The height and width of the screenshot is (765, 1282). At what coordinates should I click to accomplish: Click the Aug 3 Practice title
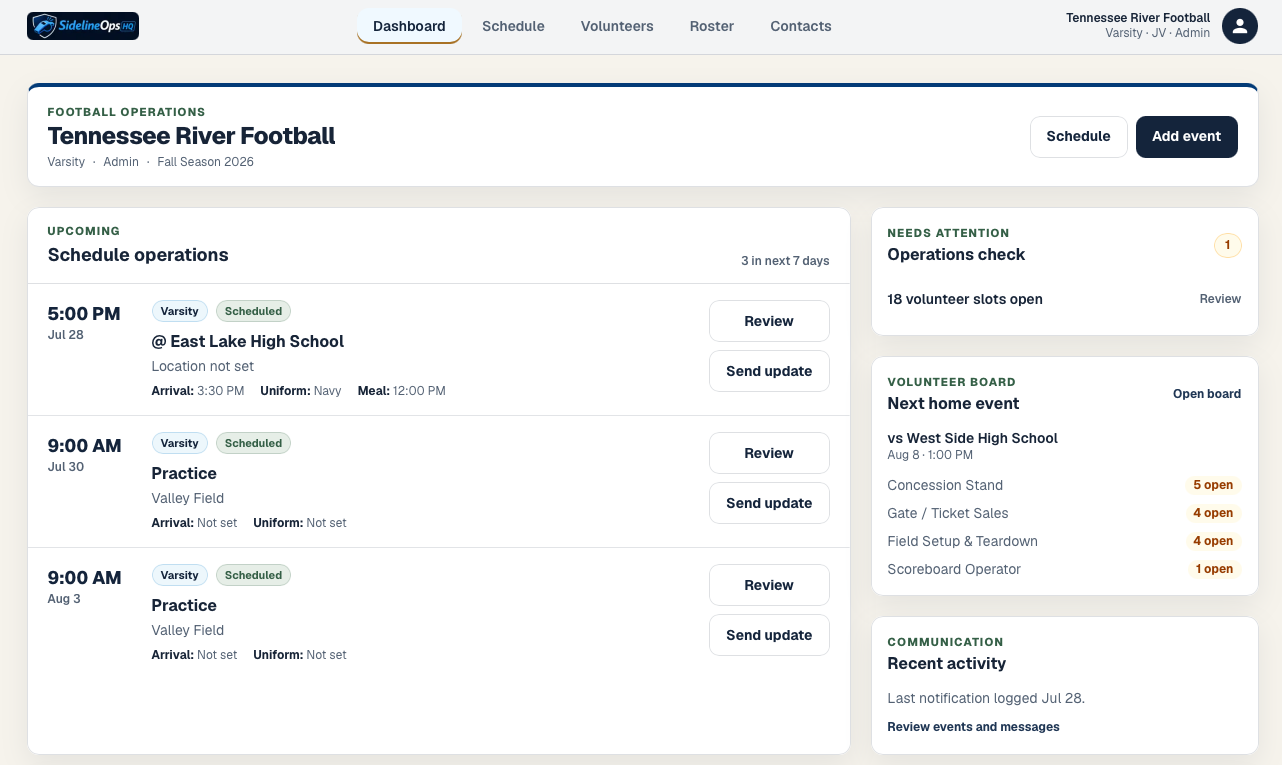(184, 605)
